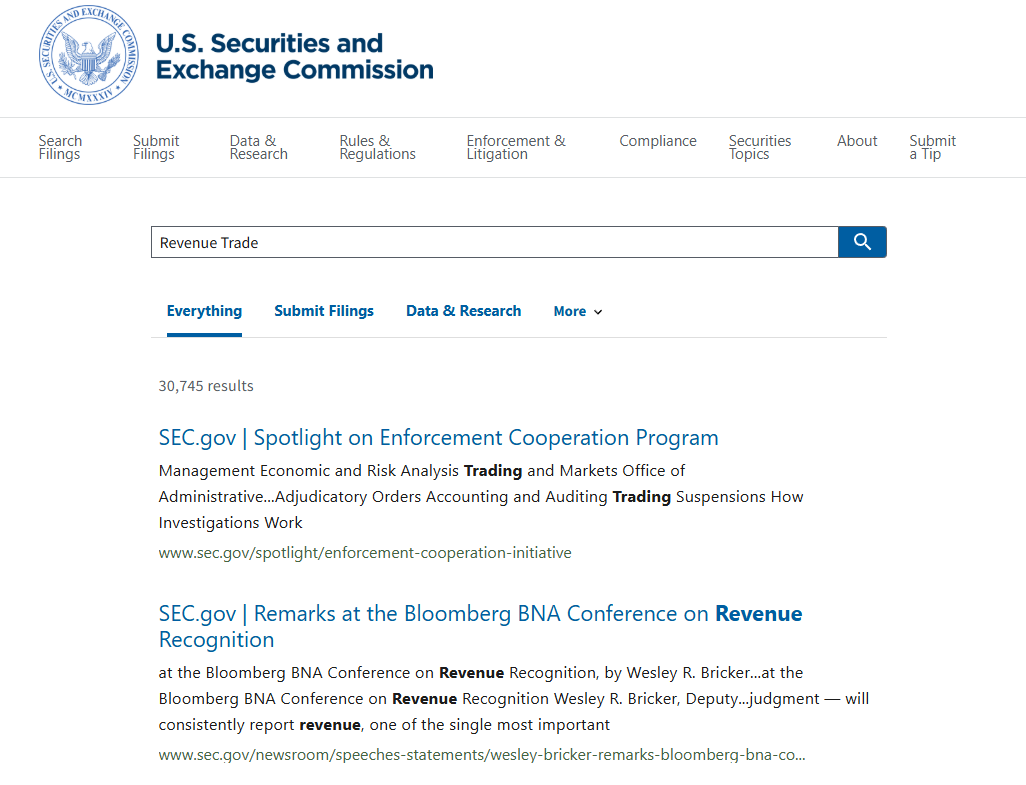Screen dimensions: 1026x785
Task: Open the About menu
Action: coord(857,141)
